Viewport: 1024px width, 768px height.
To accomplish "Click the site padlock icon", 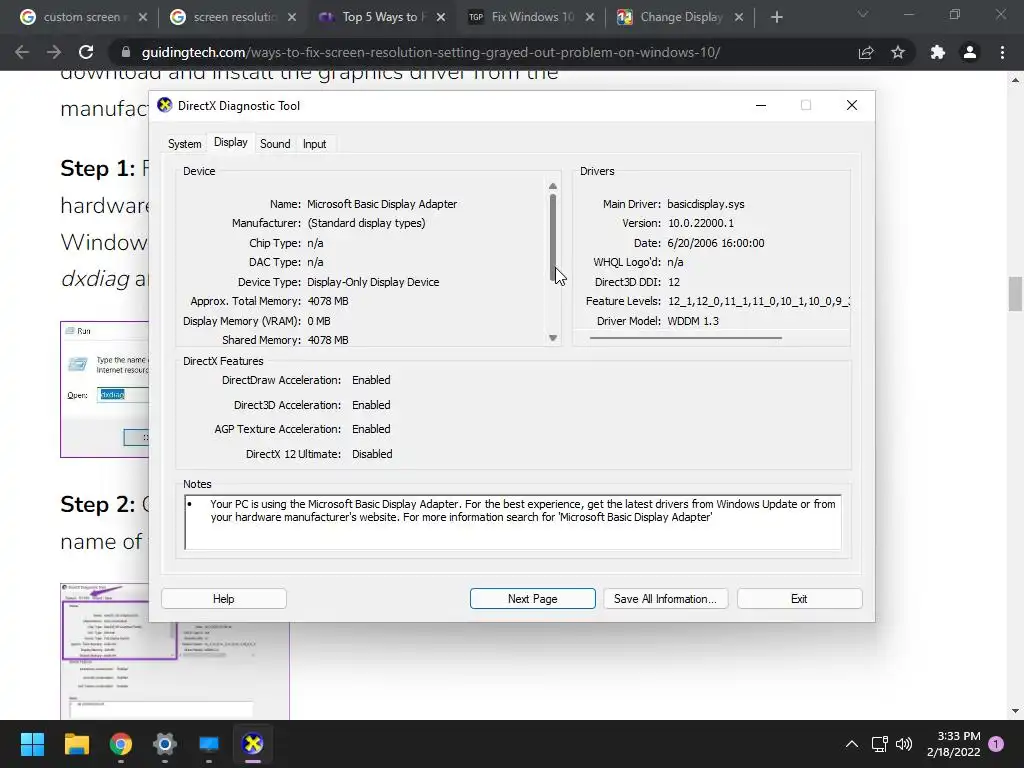I will pos(126,52).
